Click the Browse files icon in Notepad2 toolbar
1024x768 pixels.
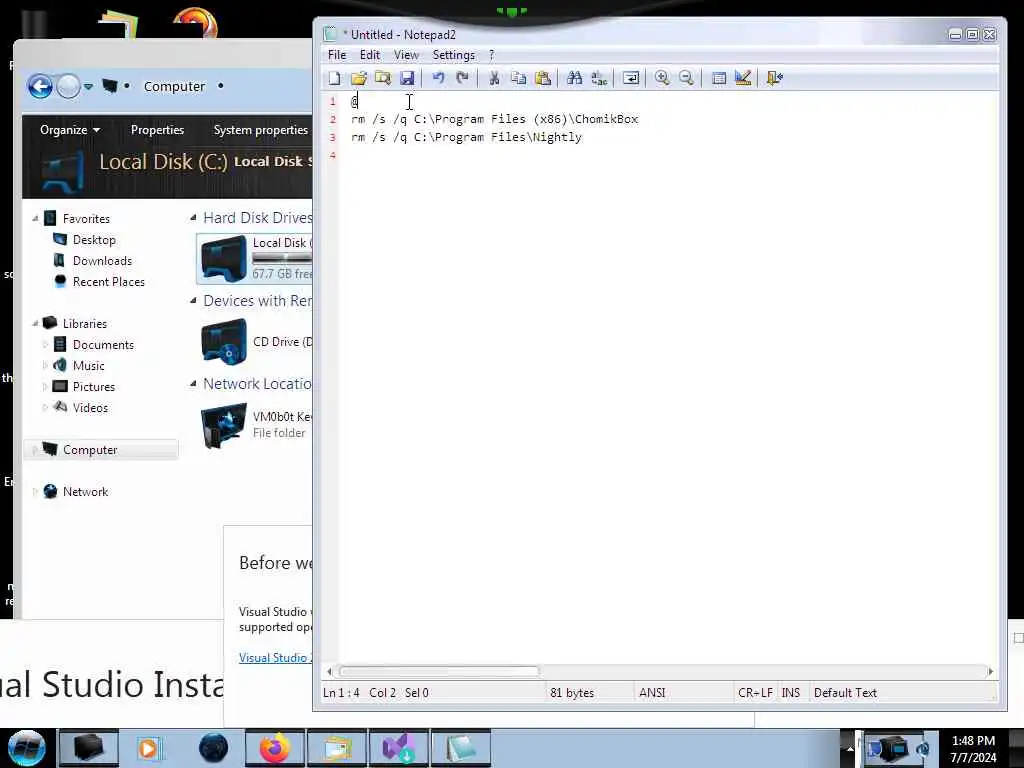click(383, 78)
